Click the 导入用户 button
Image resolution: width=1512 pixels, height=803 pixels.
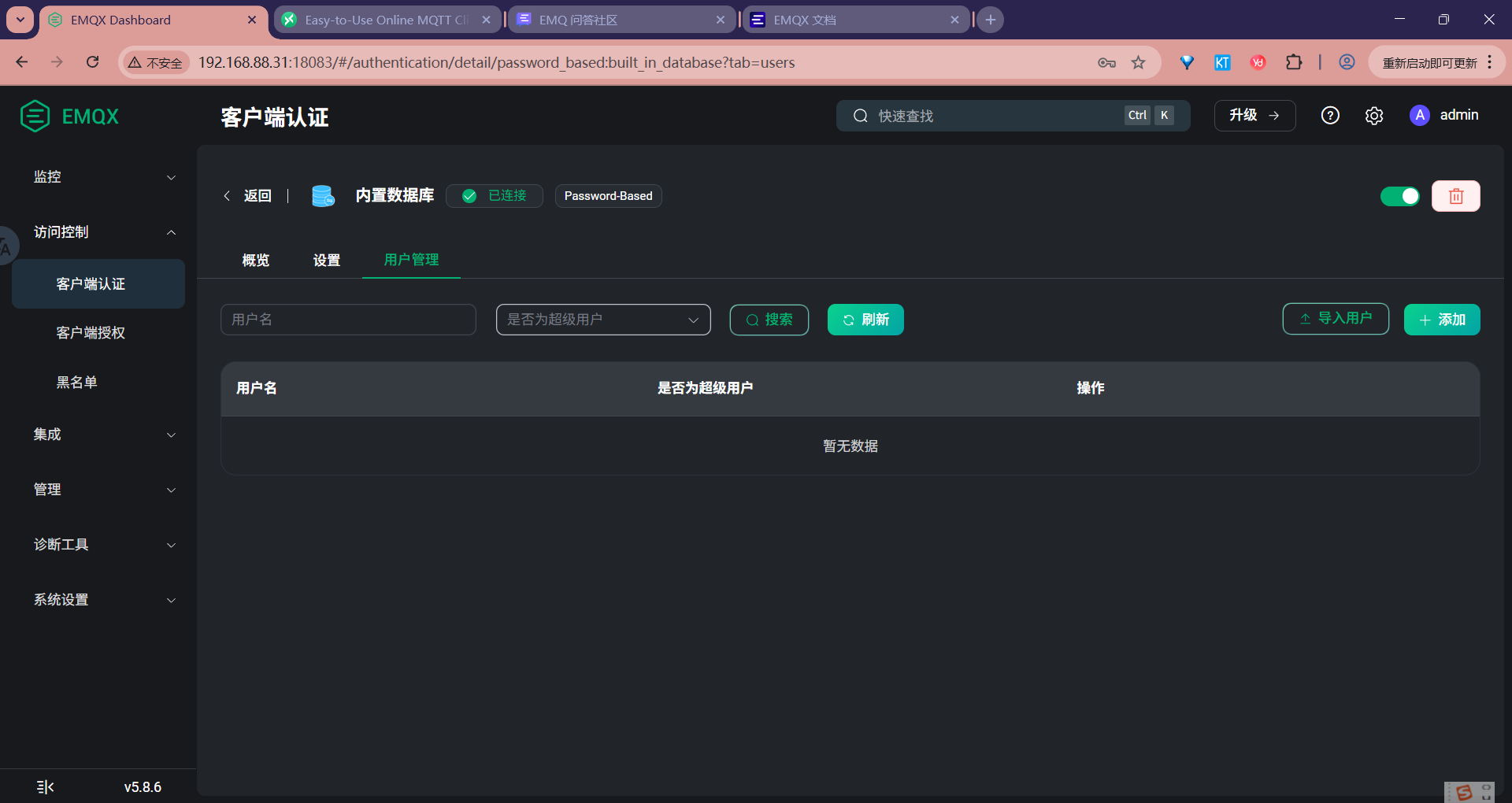(1335, 319)
